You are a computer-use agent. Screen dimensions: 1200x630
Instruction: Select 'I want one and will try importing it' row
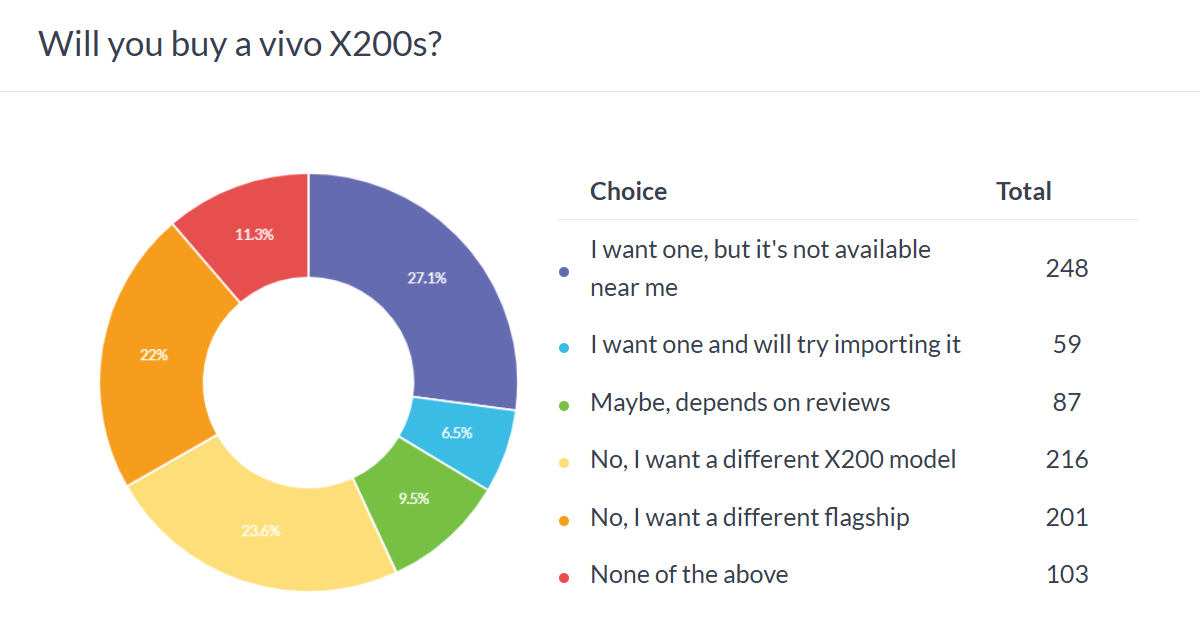pos(847,345)
